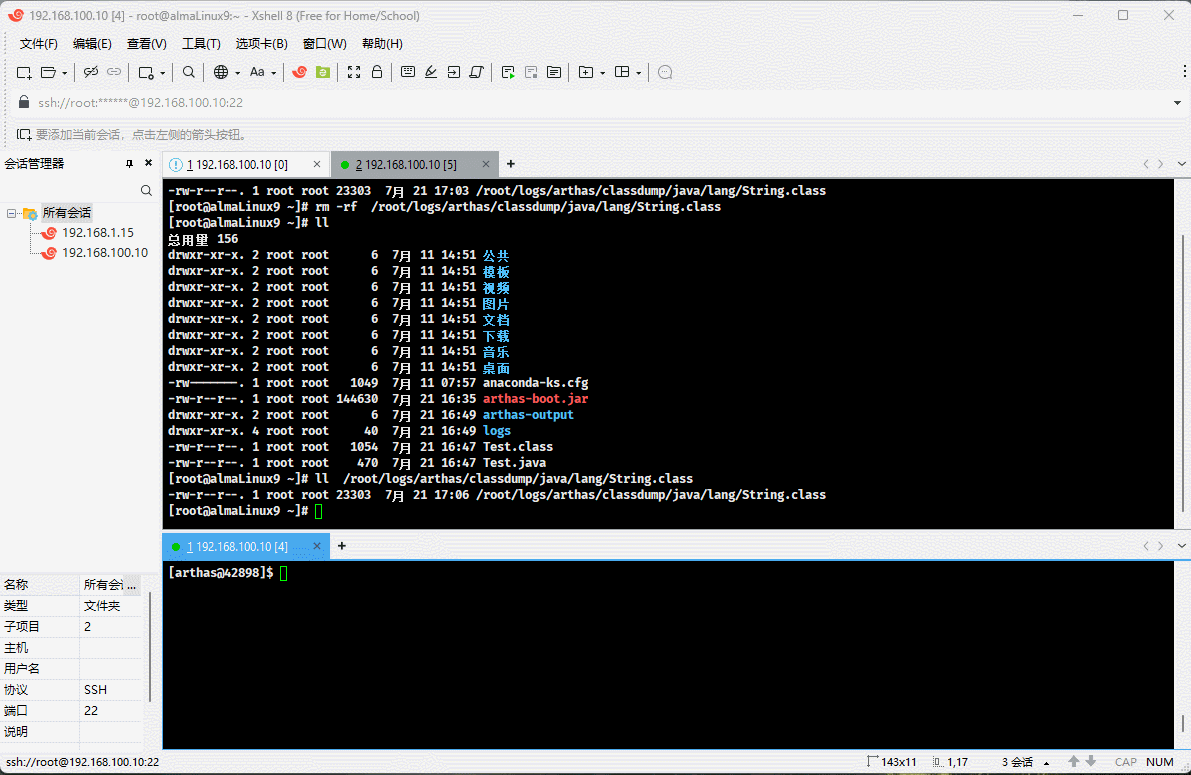Image resolution: width=1191 pixels, height=775 pixels.
Task: Open the keyboard key-mapping icon
Action: point(408,72)
